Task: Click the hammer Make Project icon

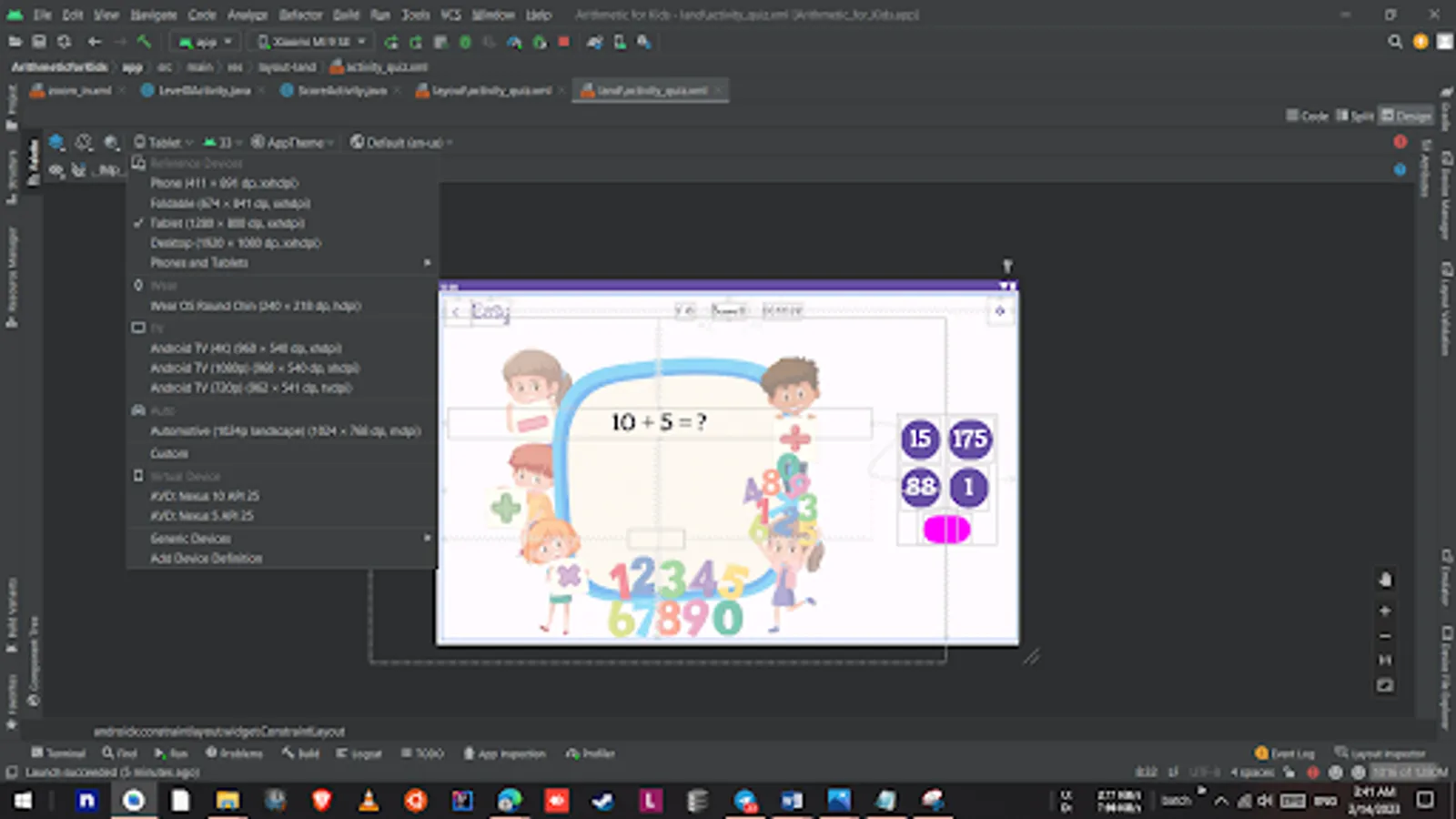Action: 144,42
